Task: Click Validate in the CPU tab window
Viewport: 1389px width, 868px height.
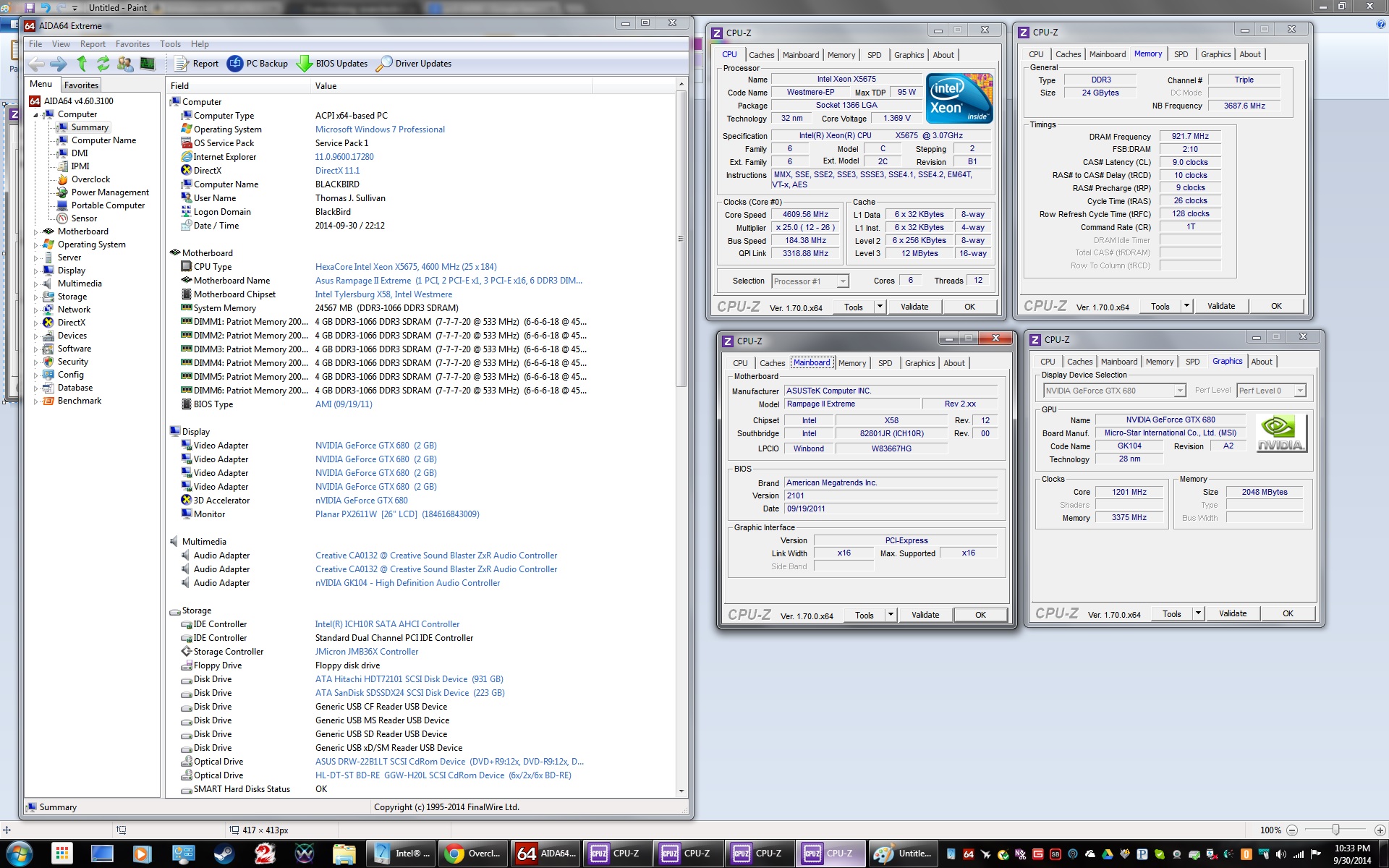Action: (914, 307)
